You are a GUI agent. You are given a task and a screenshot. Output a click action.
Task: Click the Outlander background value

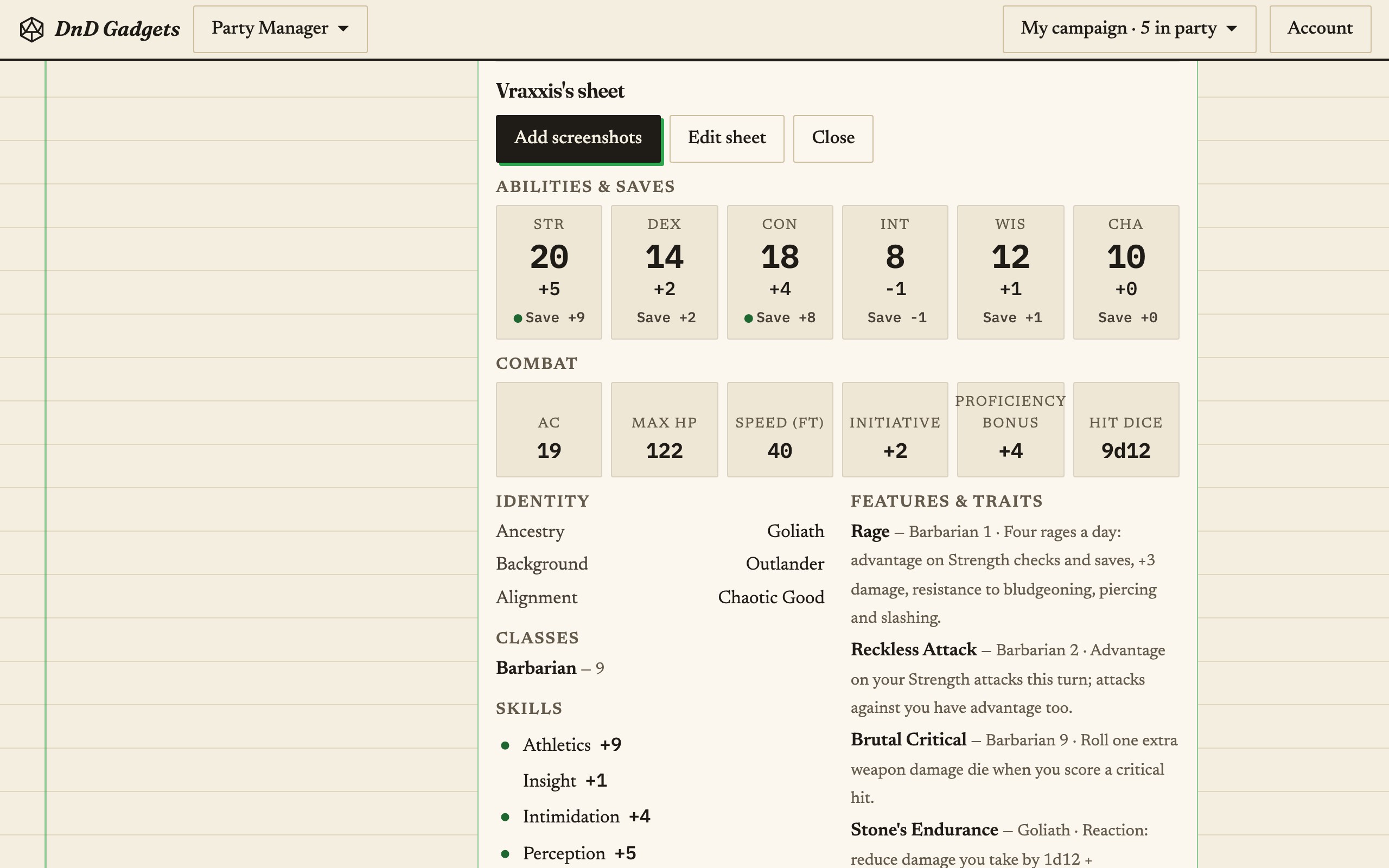pyautogui.click(x=785, y=564)
